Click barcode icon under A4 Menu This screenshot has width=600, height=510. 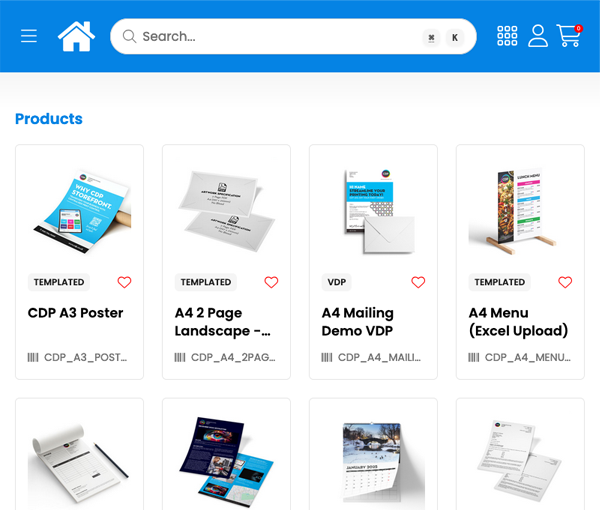[474, 357]
